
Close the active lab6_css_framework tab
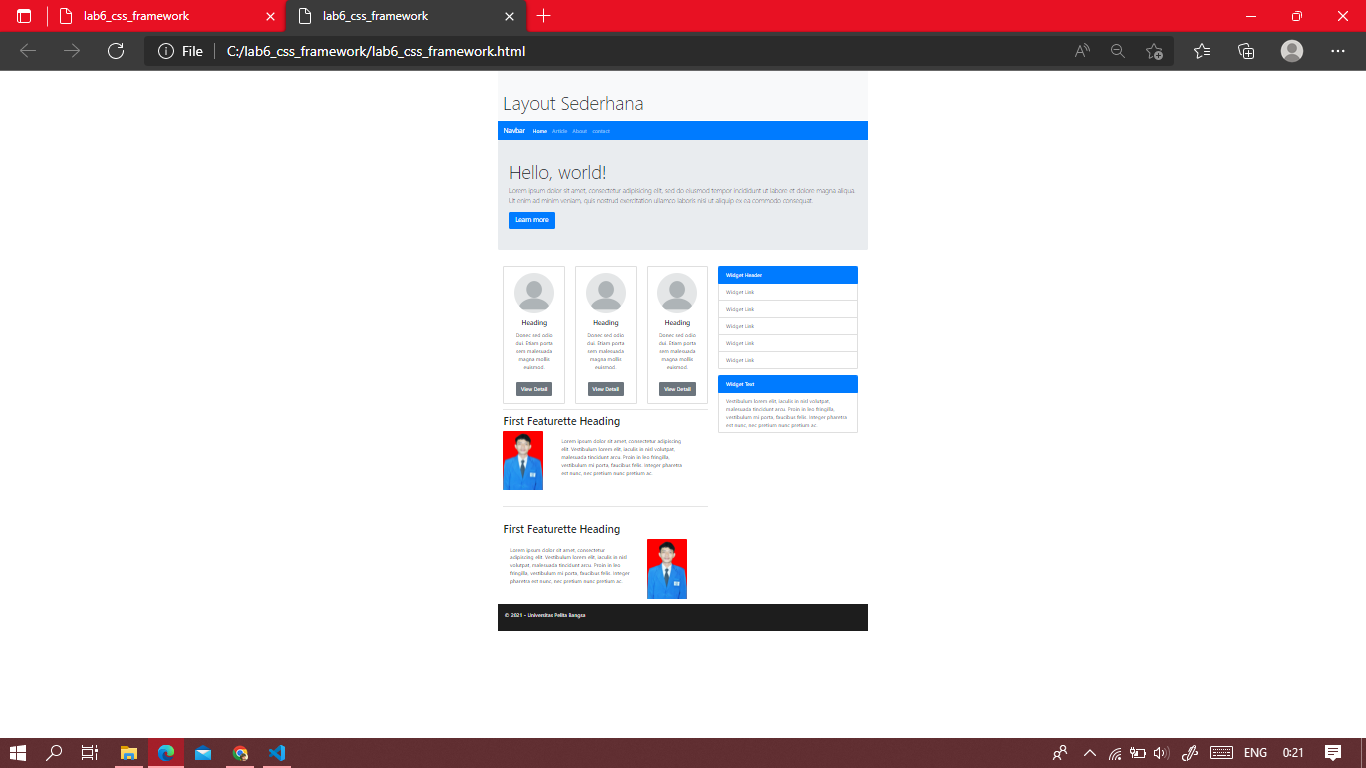(x=509, y=16)
